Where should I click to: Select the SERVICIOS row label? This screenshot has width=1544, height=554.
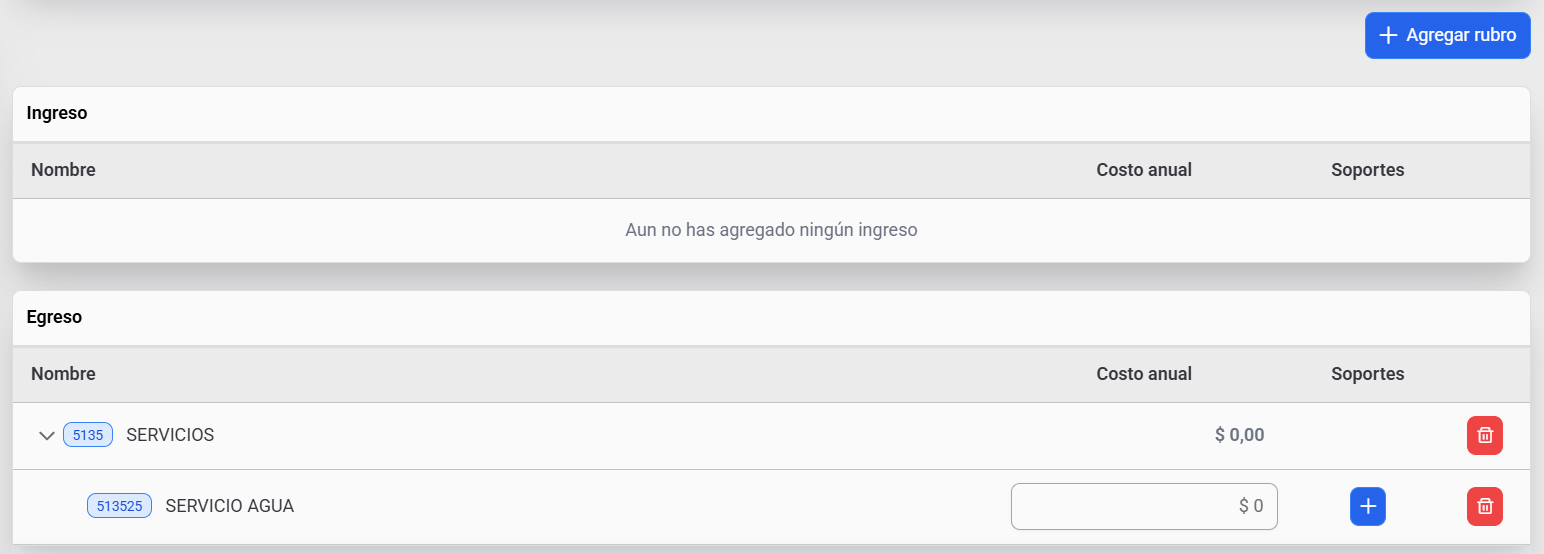[x=170, y=435]
